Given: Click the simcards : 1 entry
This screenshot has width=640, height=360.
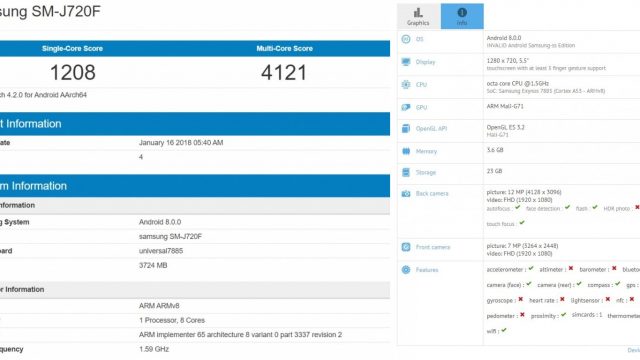Looking at the screenshot, I should [x=587, y=315].
